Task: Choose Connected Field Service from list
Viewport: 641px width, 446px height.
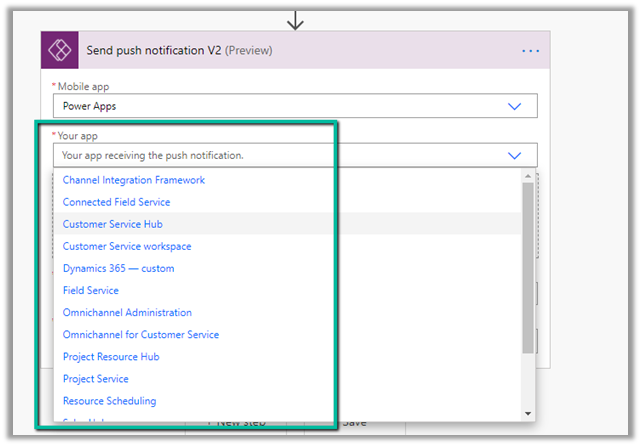Action: pyautogui.click(x=116, y=202)
